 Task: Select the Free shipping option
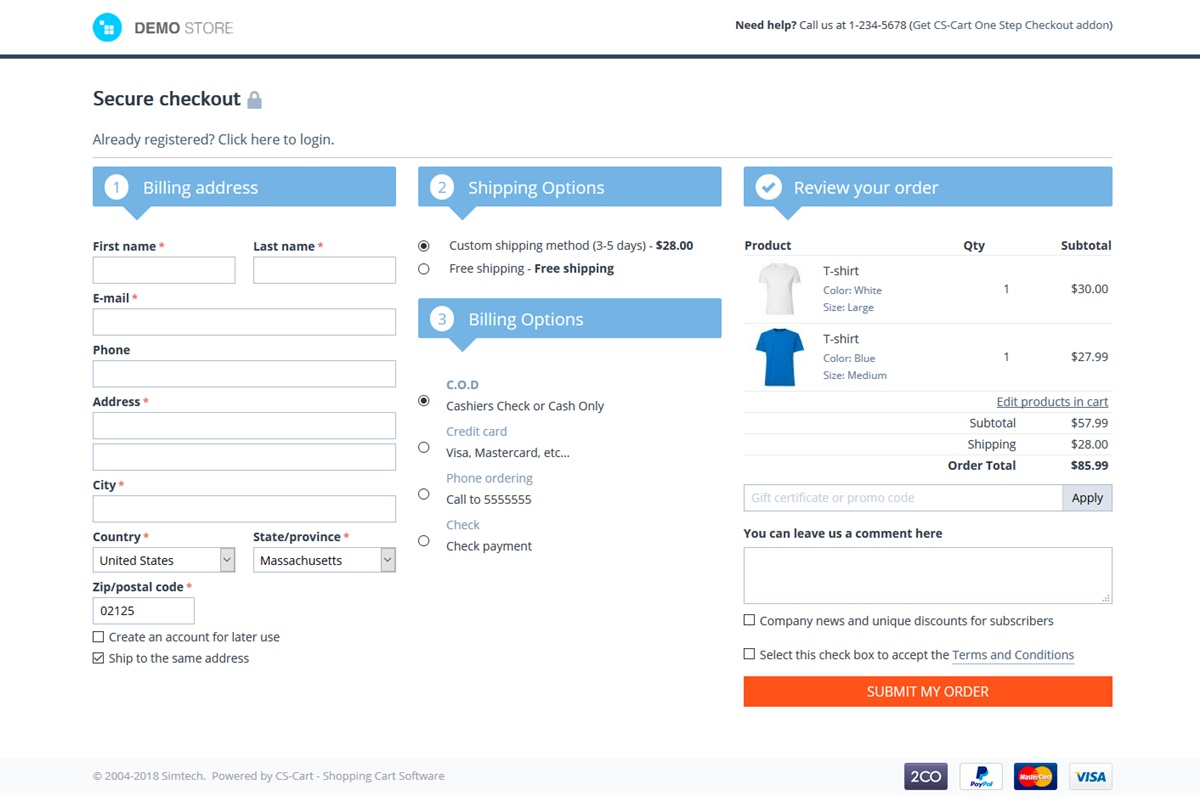(x=424, y=269)
